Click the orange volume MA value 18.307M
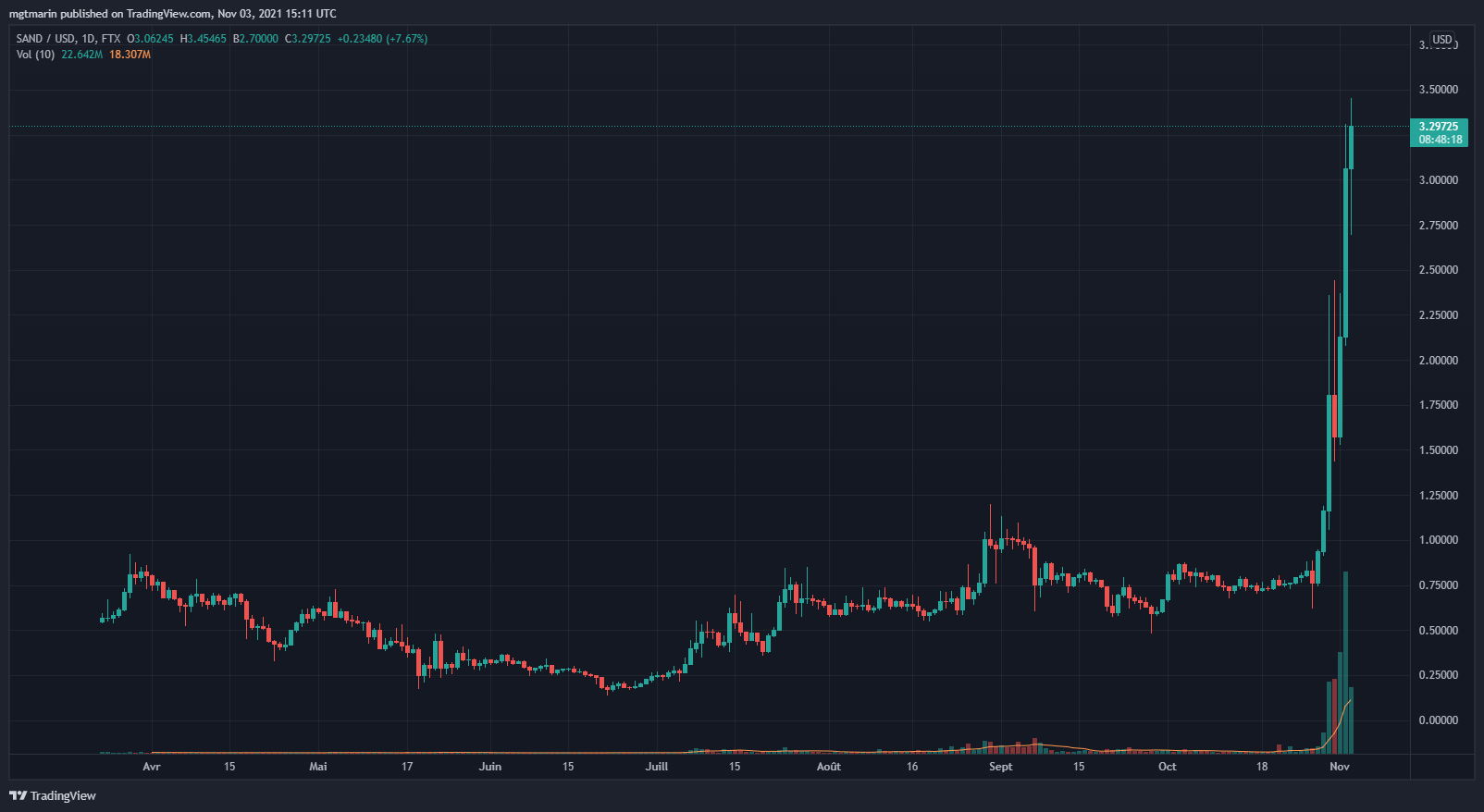The width and height of the screenshot is (1484, 812). [x=130, y=55]
